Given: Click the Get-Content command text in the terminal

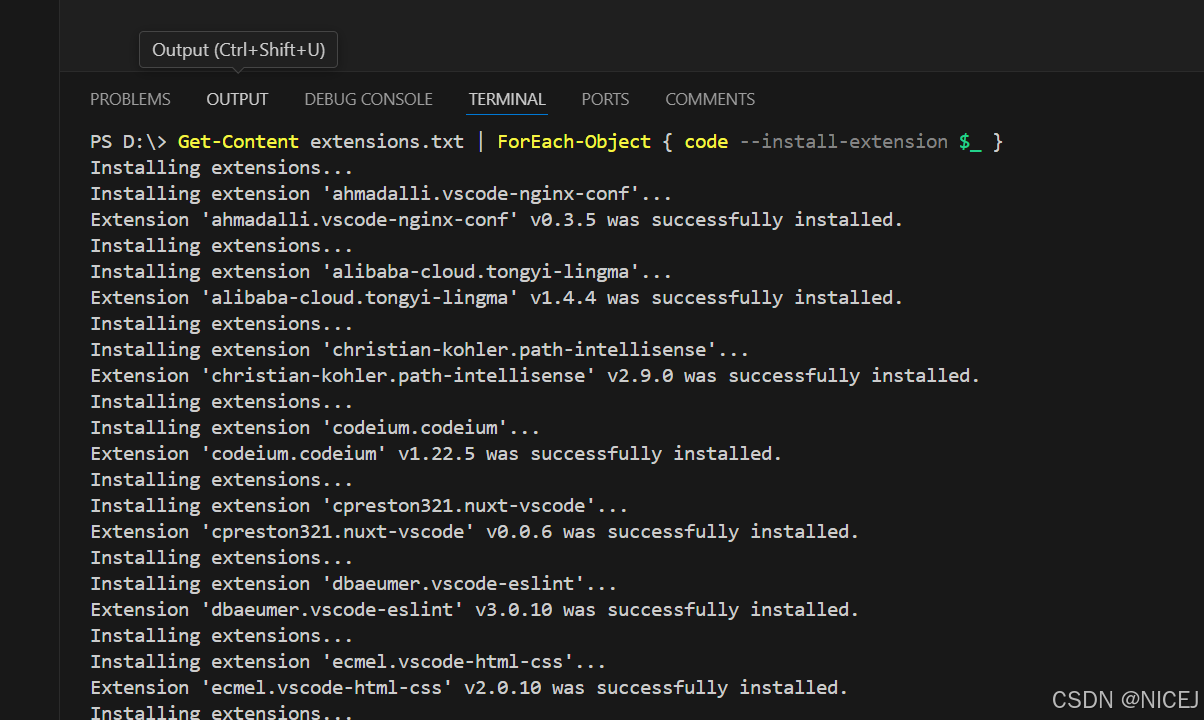Looking at the screenshot, I should click(x=238, y=142).
